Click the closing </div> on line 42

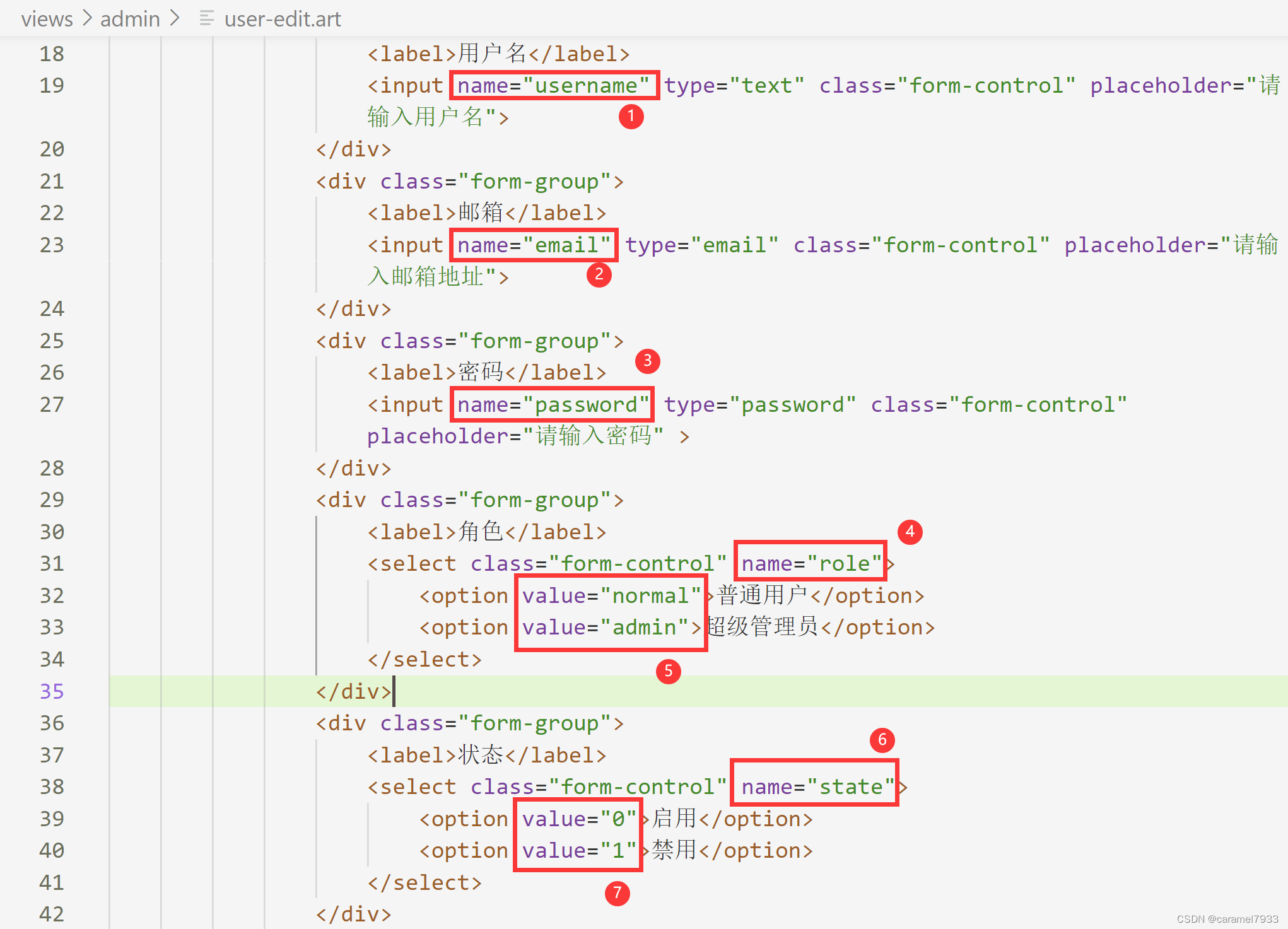[354, 914]
